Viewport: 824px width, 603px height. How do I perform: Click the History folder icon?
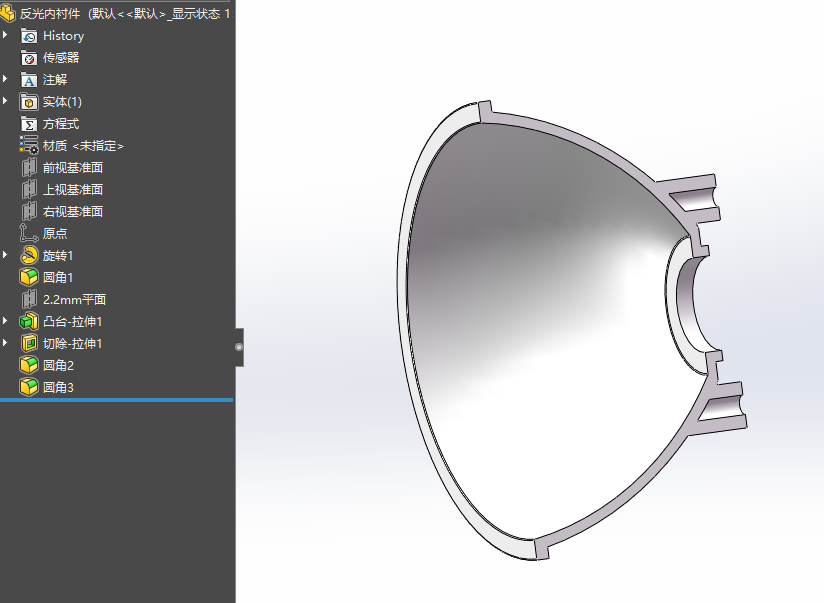[29, 36]
